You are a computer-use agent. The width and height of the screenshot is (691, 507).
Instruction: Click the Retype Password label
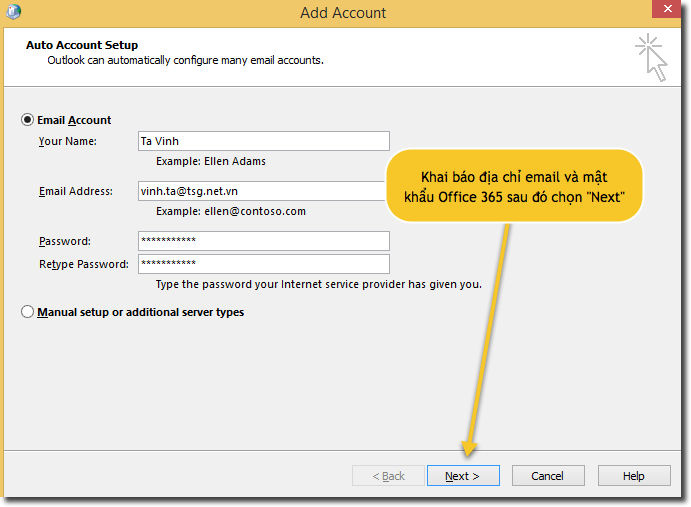point(84,264)
